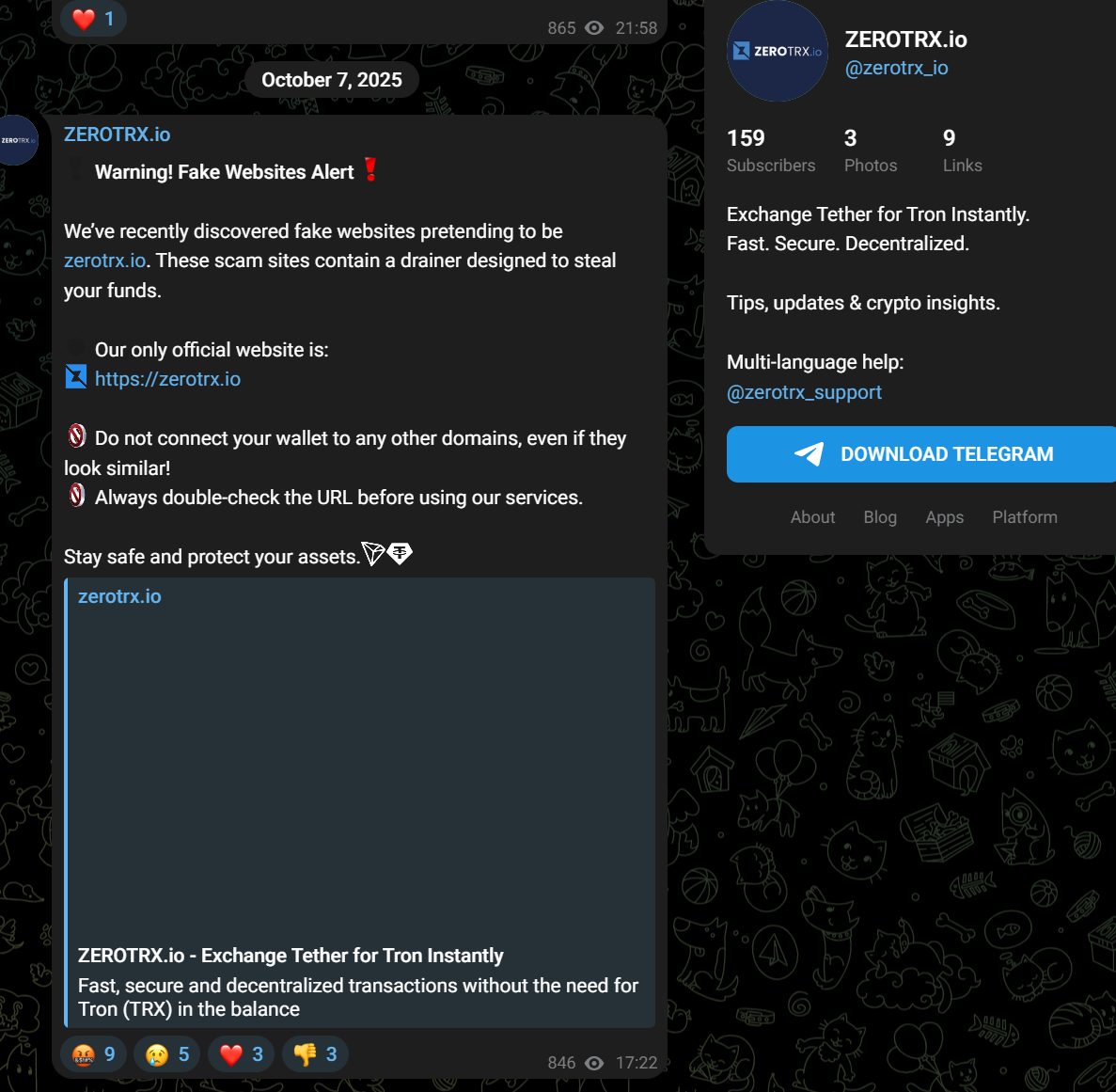Click the prohibited emoji before 'Do not connect'

[77, 435]
